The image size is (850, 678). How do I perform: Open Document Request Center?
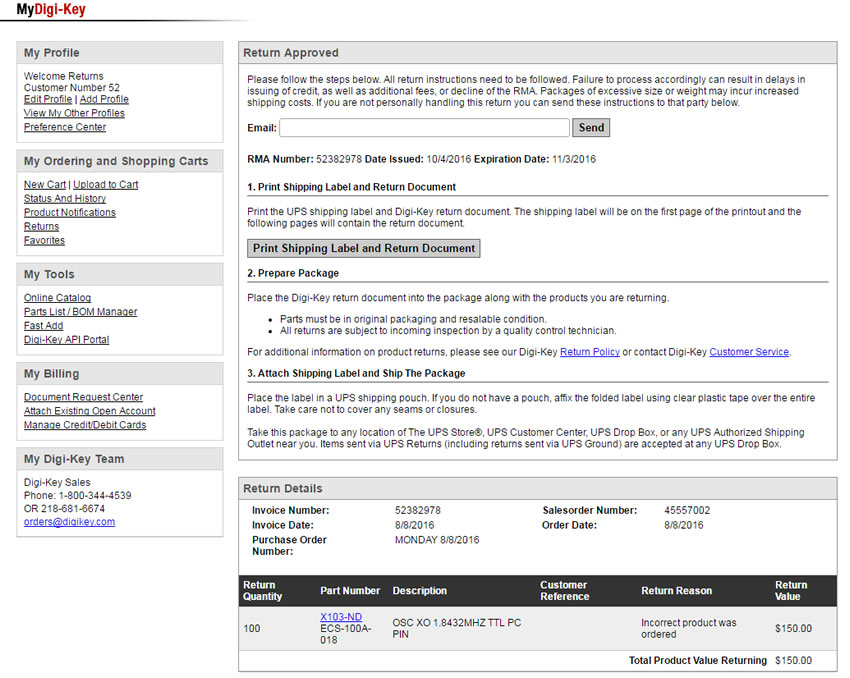(x=83, y=397)
